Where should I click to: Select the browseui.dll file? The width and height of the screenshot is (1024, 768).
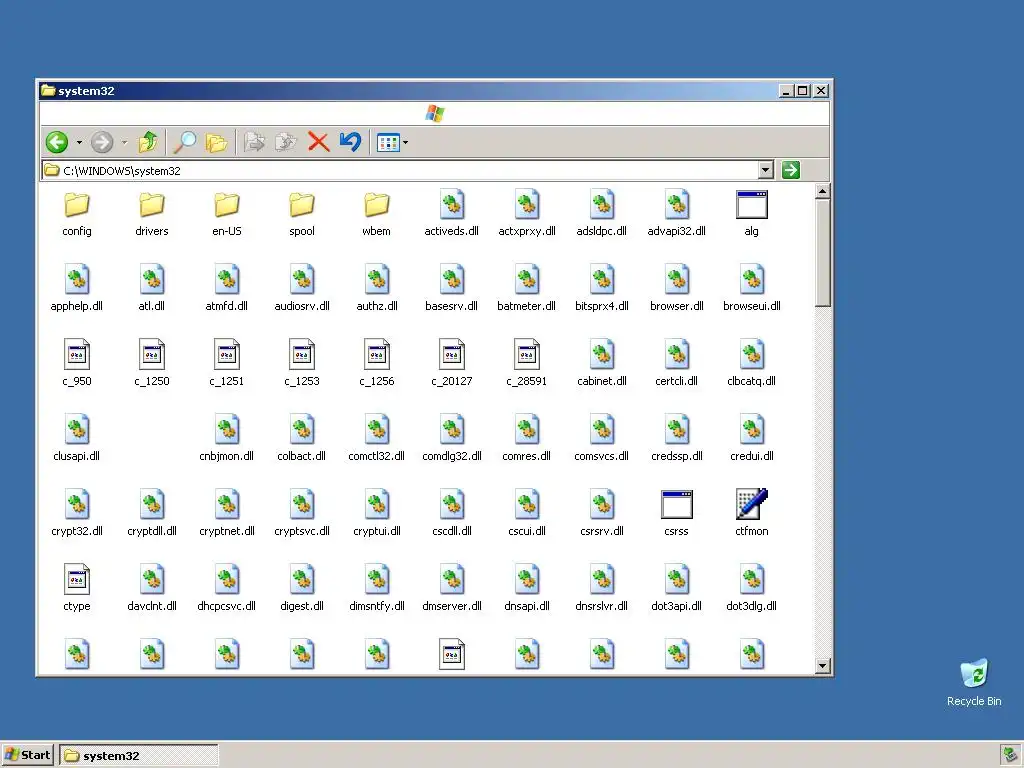[752, 289]
